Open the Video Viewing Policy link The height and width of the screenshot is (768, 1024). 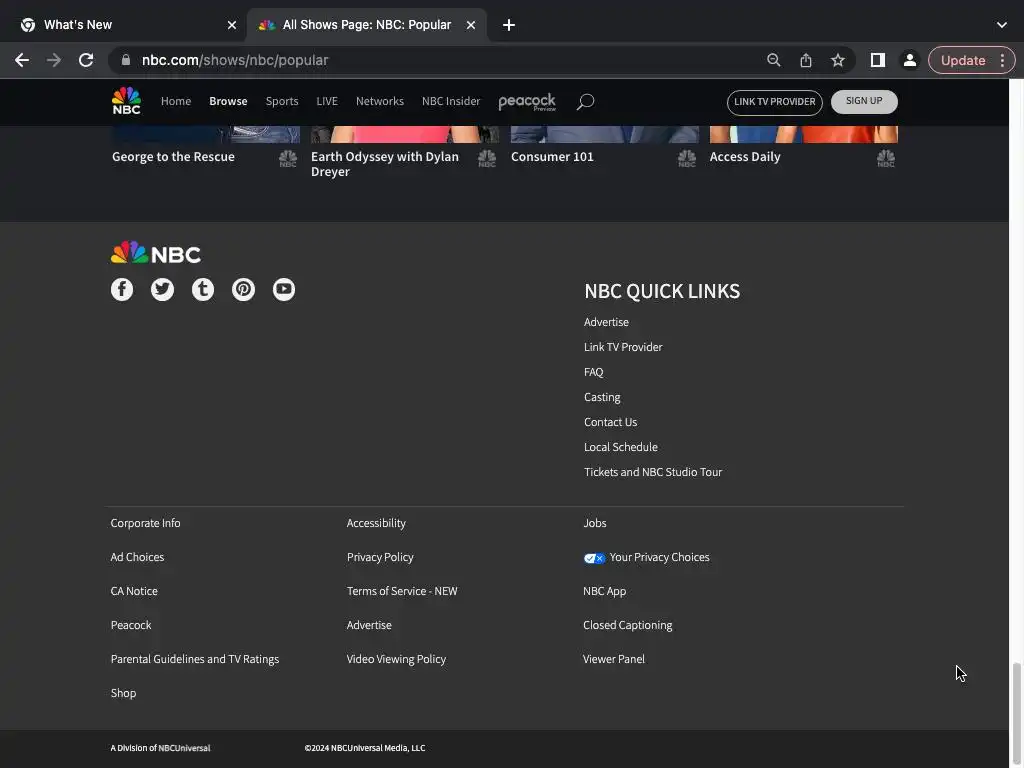coord(396,659)
